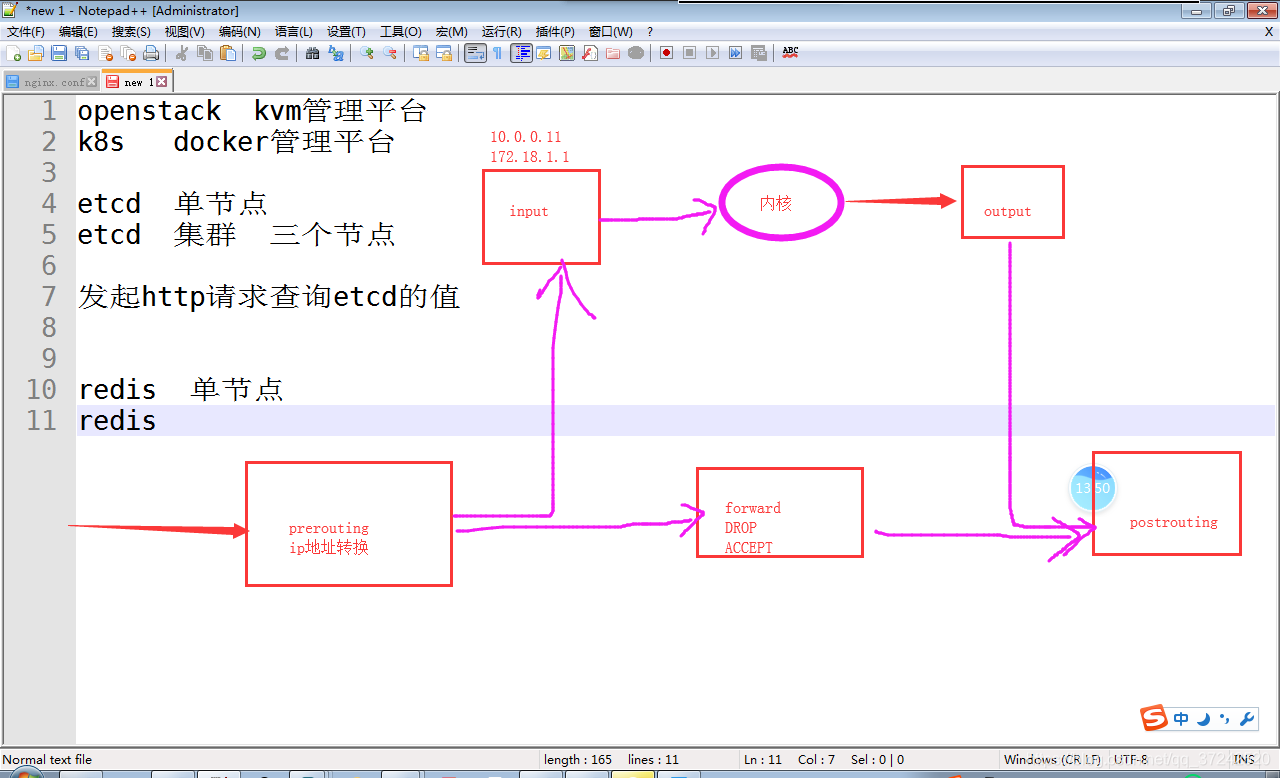Screen dimensions: 1280x778
Task: Open Sogou wrench settings icon
Action: (x=1246, y=719)
